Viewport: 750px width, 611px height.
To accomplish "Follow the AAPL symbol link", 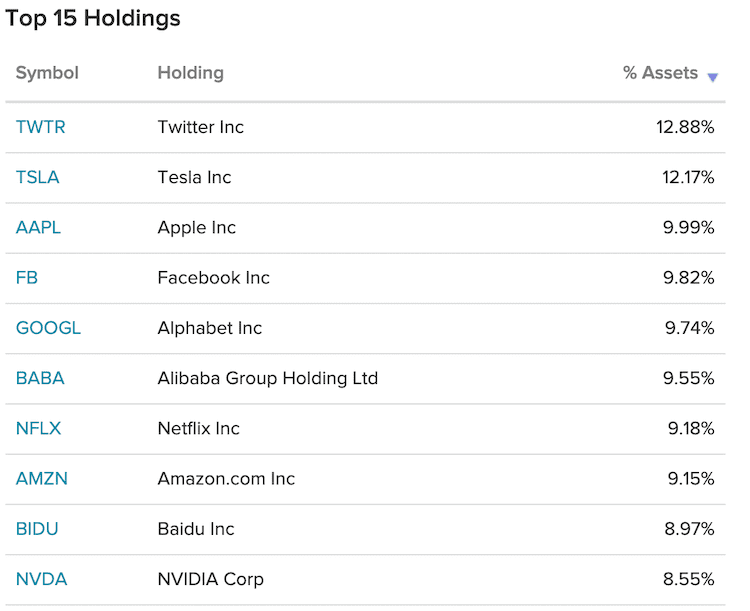I will click(38, 227).
